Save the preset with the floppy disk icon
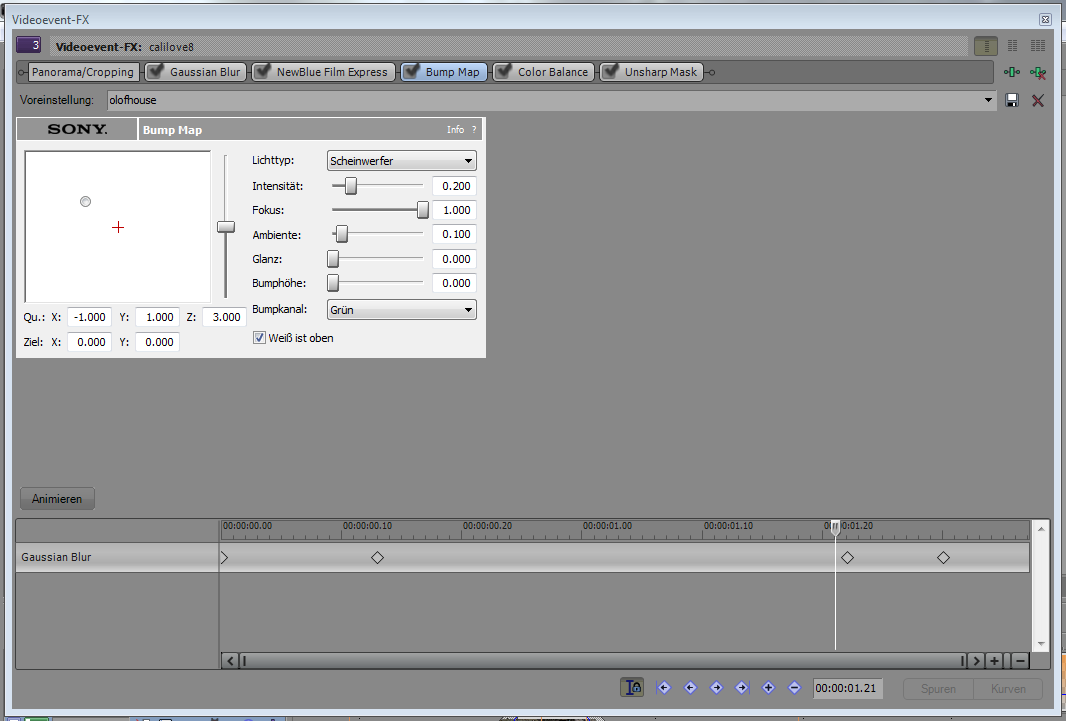 pyautogui.click(x=1012, y=100)
